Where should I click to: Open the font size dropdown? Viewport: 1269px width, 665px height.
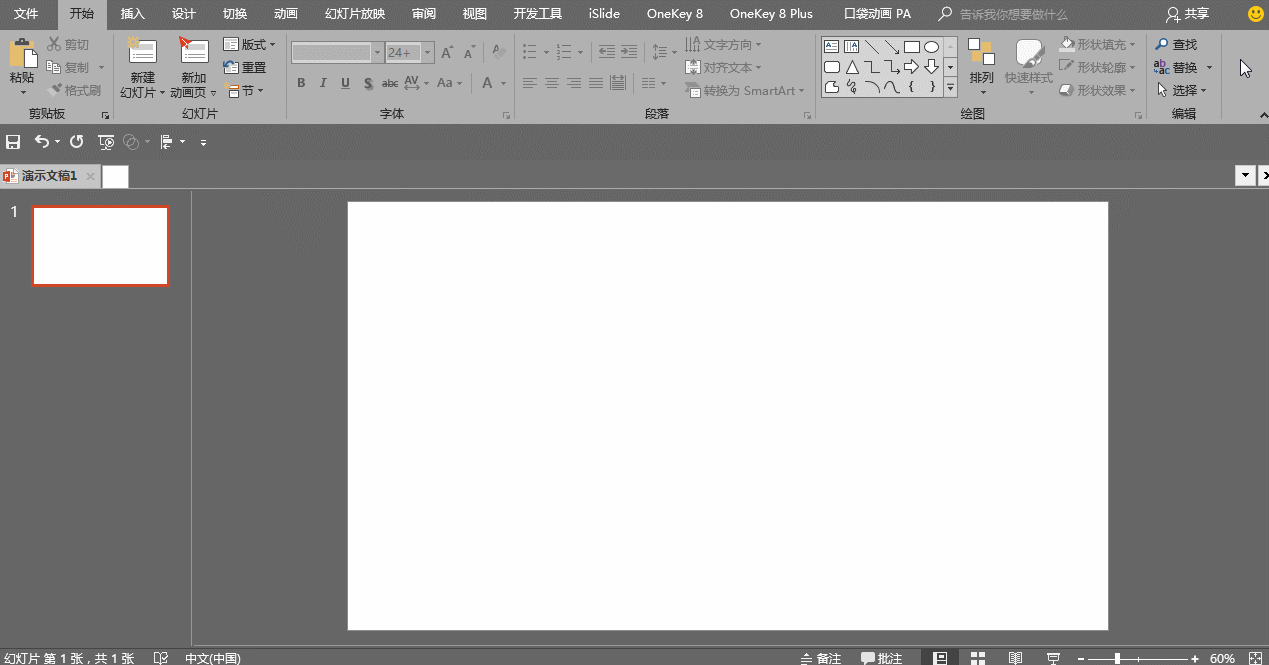point(428,52)
